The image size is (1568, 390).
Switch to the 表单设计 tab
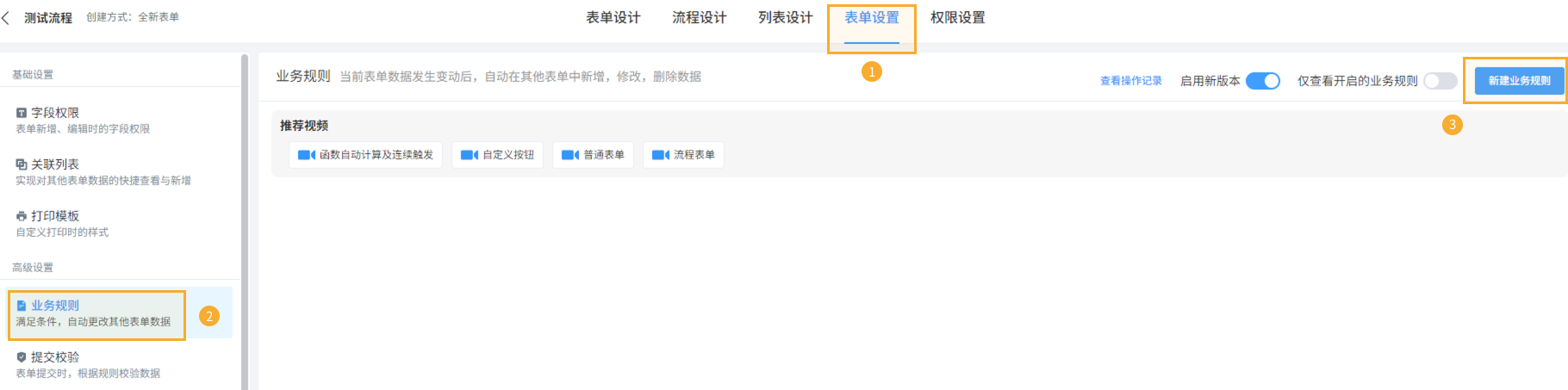(613, 18)
